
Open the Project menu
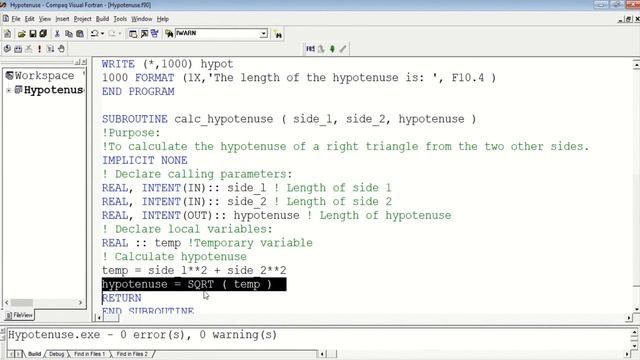82,19
